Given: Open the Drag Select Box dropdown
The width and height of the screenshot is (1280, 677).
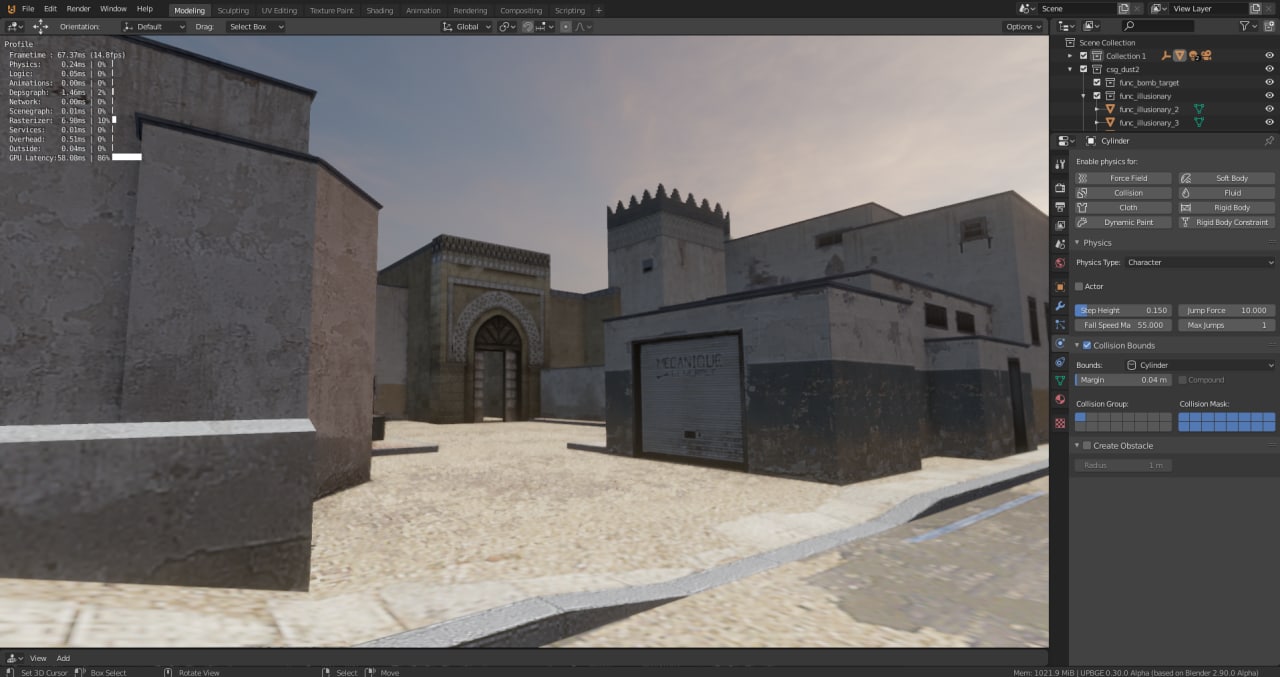Looking at the screenshot, I should point(255,26).
